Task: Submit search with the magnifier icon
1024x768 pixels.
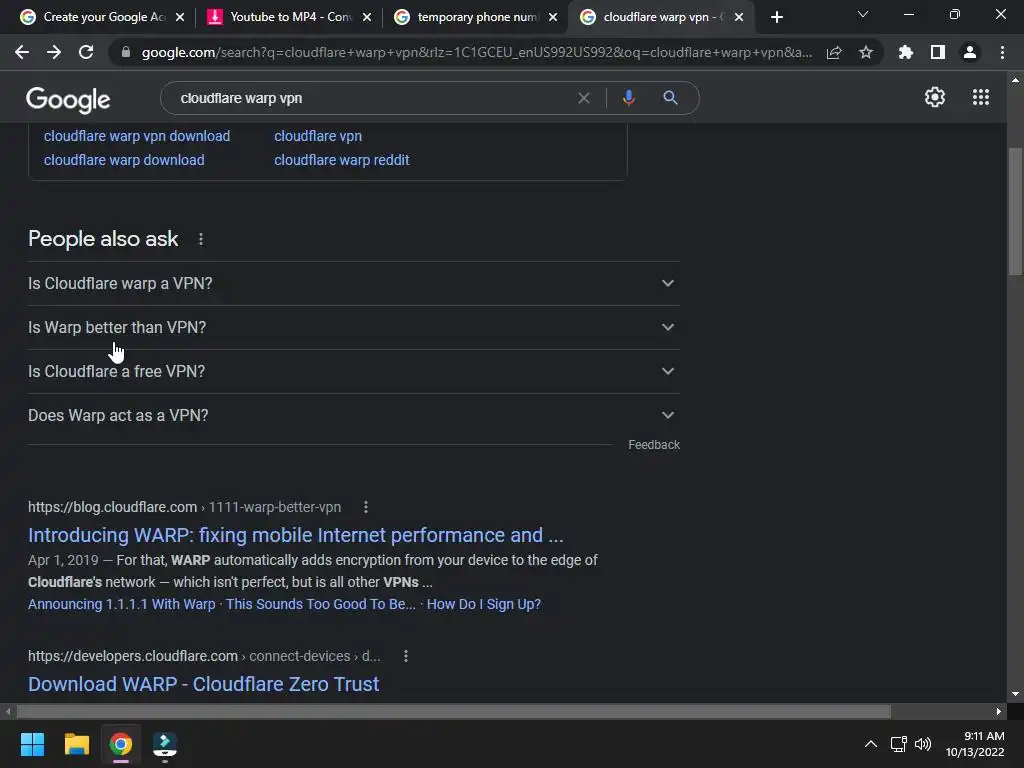Action: point(670,98)
